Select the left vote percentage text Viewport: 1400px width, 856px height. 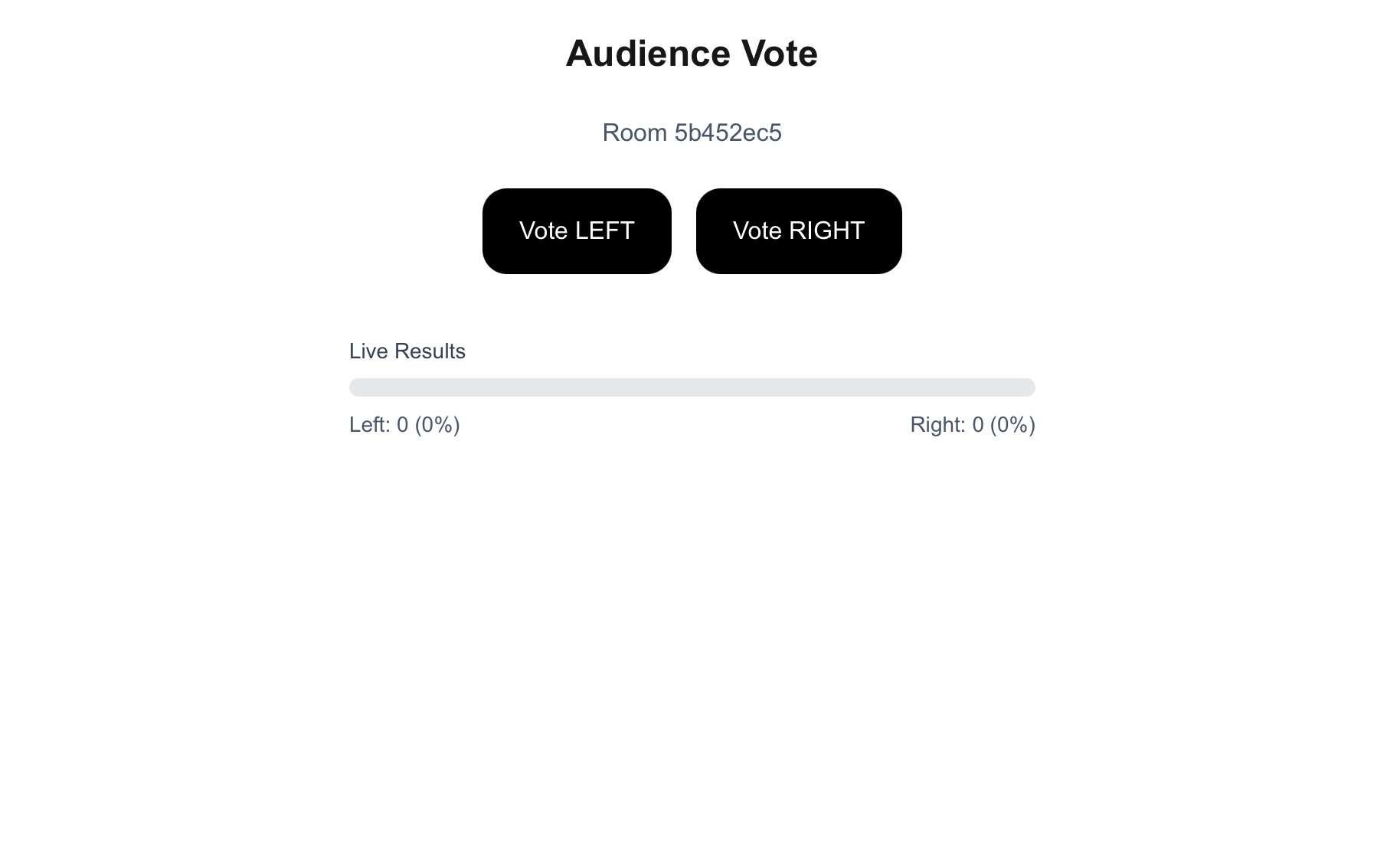[437, 424]
